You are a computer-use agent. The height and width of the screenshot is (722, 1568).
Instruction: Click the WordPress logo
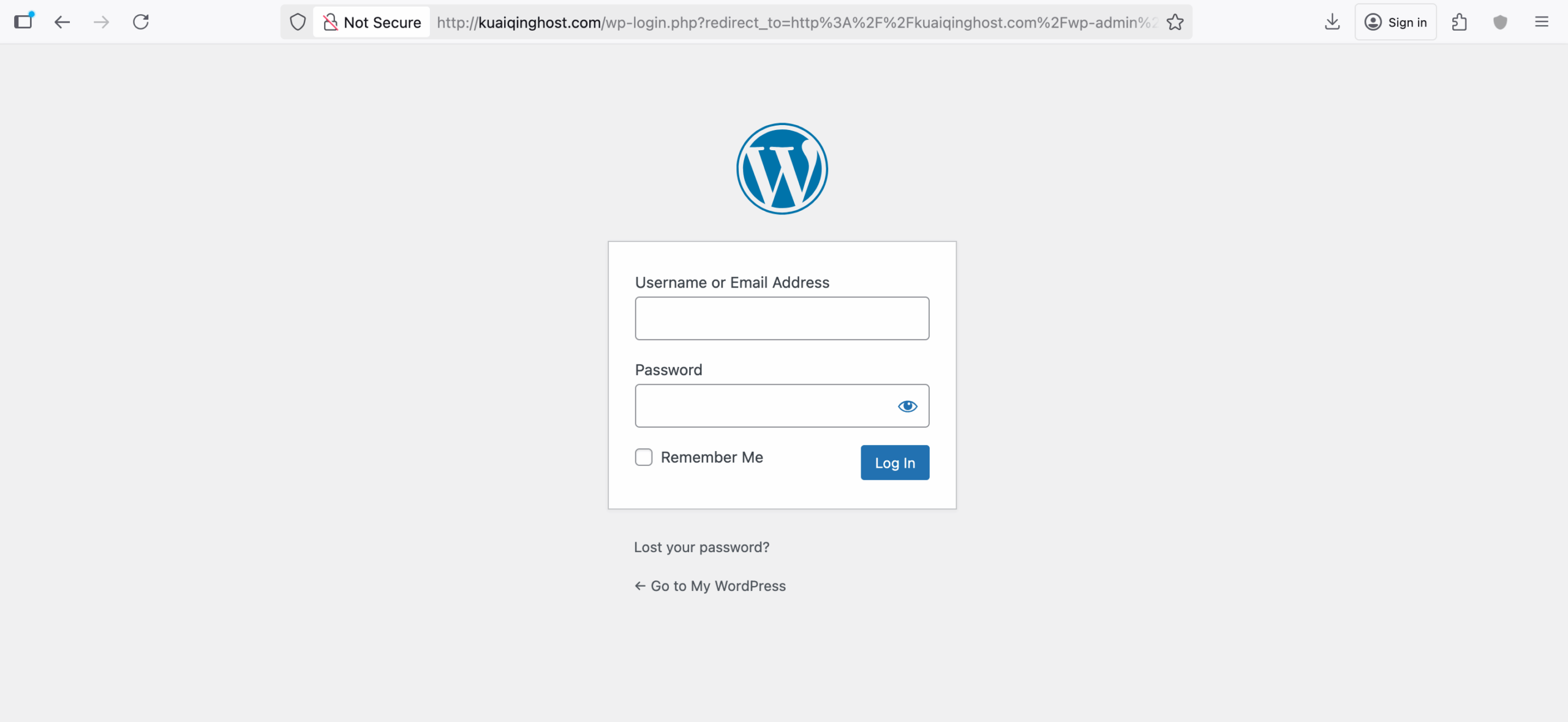click(782, 169)
